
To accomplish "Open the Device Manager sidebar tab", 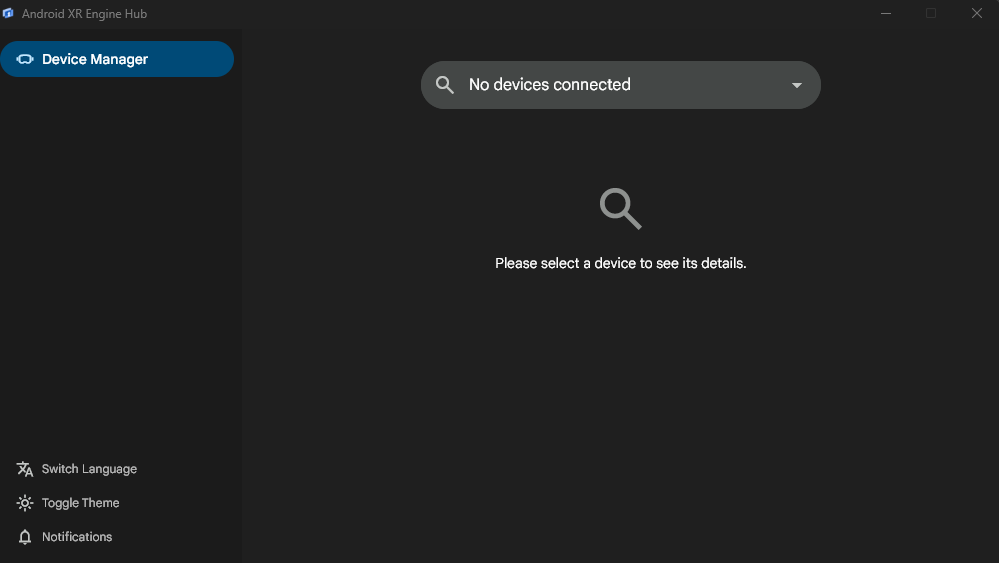I will (117, 59).
